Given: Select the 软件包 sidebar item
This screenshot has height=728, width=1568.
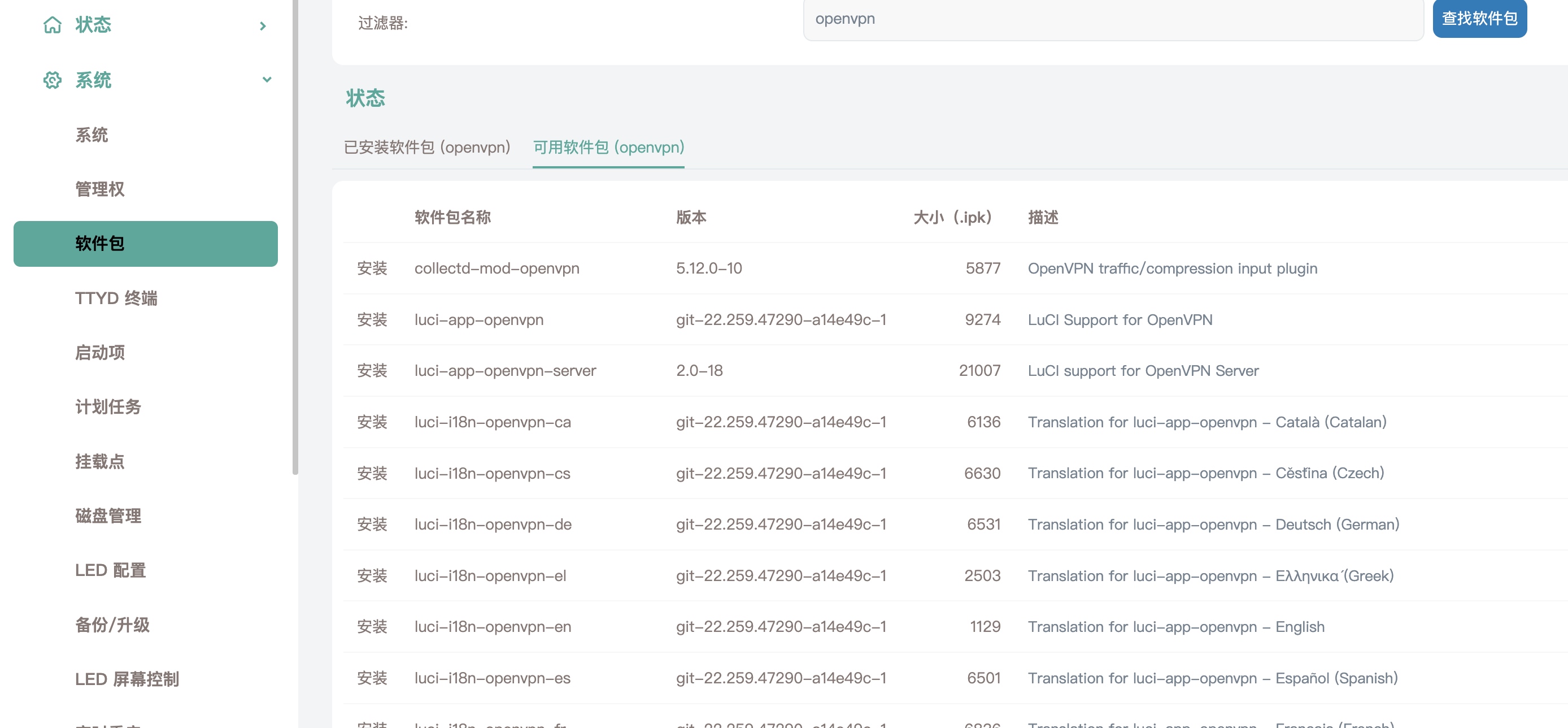Looking at the screenshot, I should pyautogui.click(x=146, y=244).
